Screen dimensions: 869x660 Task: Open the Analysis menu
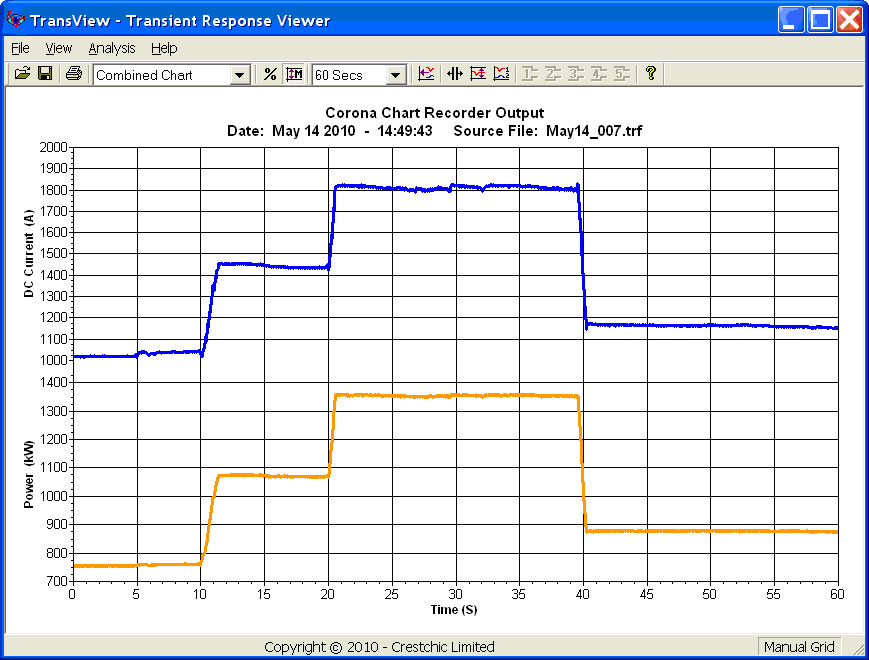112,48
